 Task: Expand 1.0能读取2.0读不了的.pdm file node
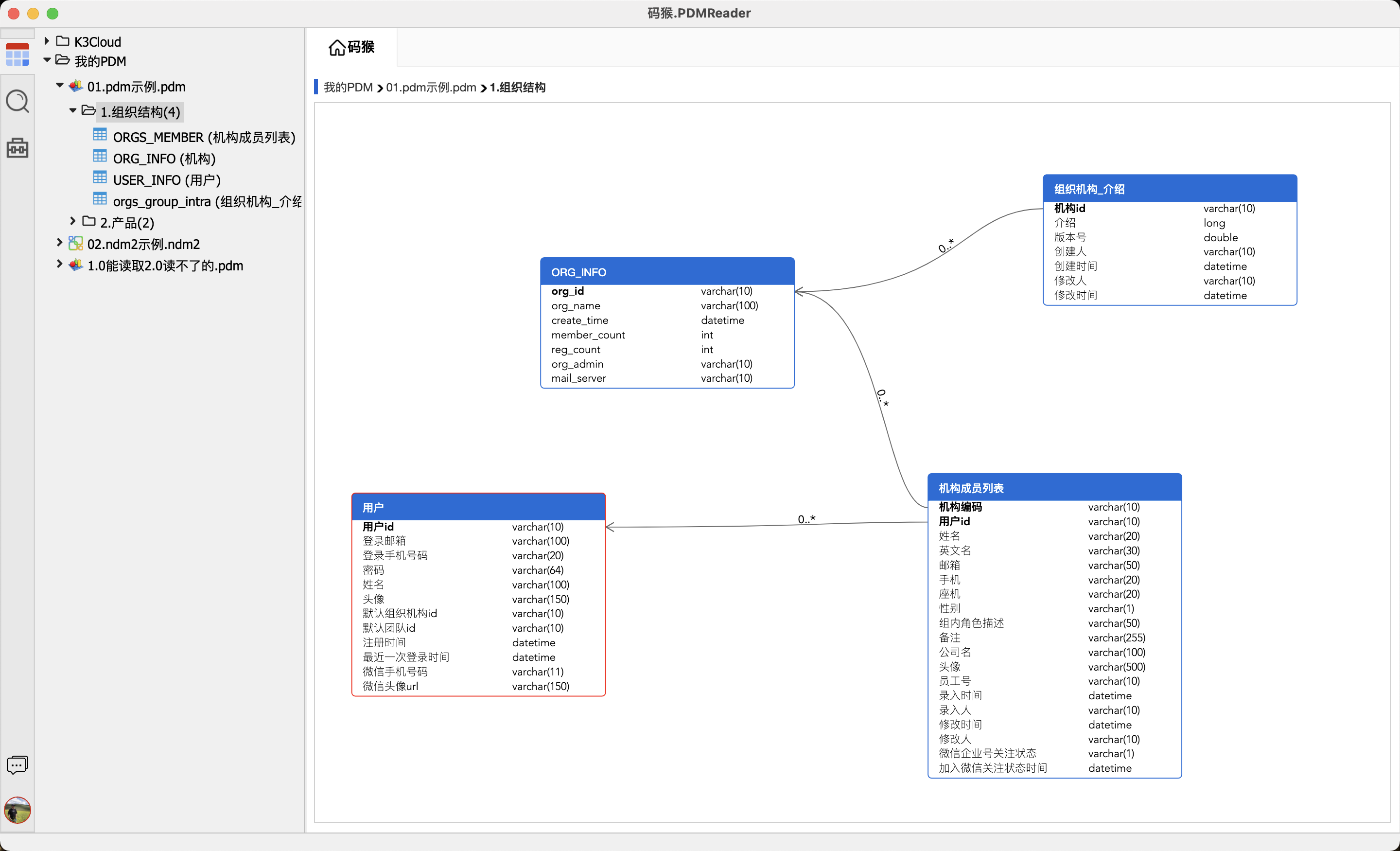tap(59, 265)
